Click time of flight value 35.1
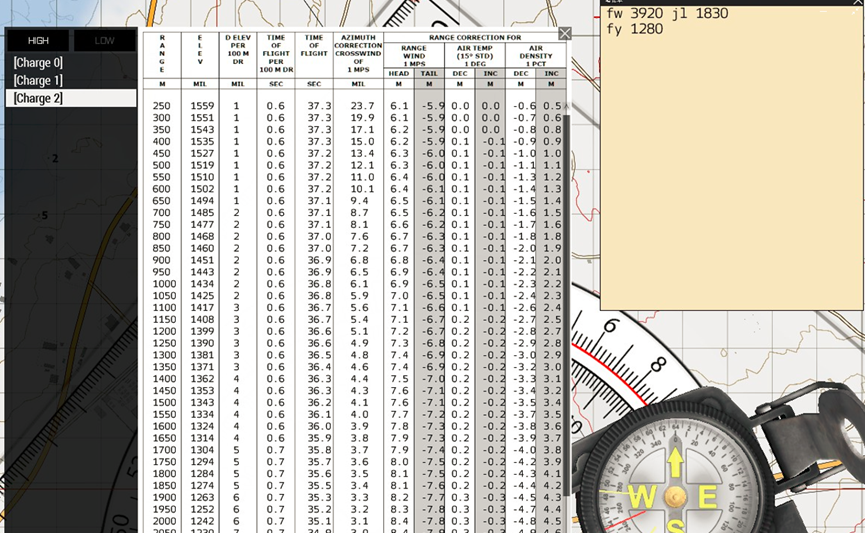Screen dimensions: 865x533 click(x=320, y=521)
